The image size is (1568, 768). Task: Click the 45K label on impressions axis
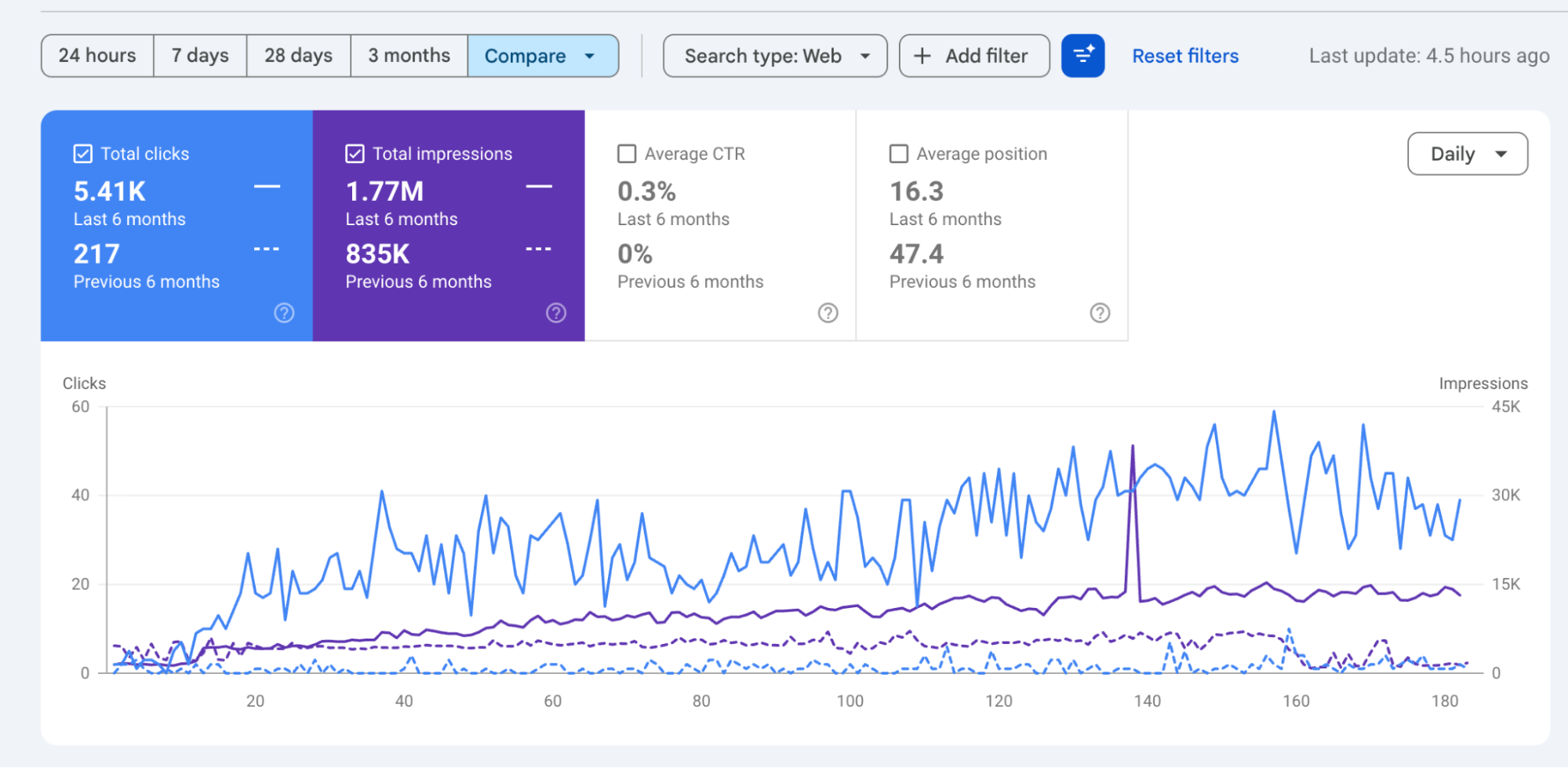tap(1505, 406)
